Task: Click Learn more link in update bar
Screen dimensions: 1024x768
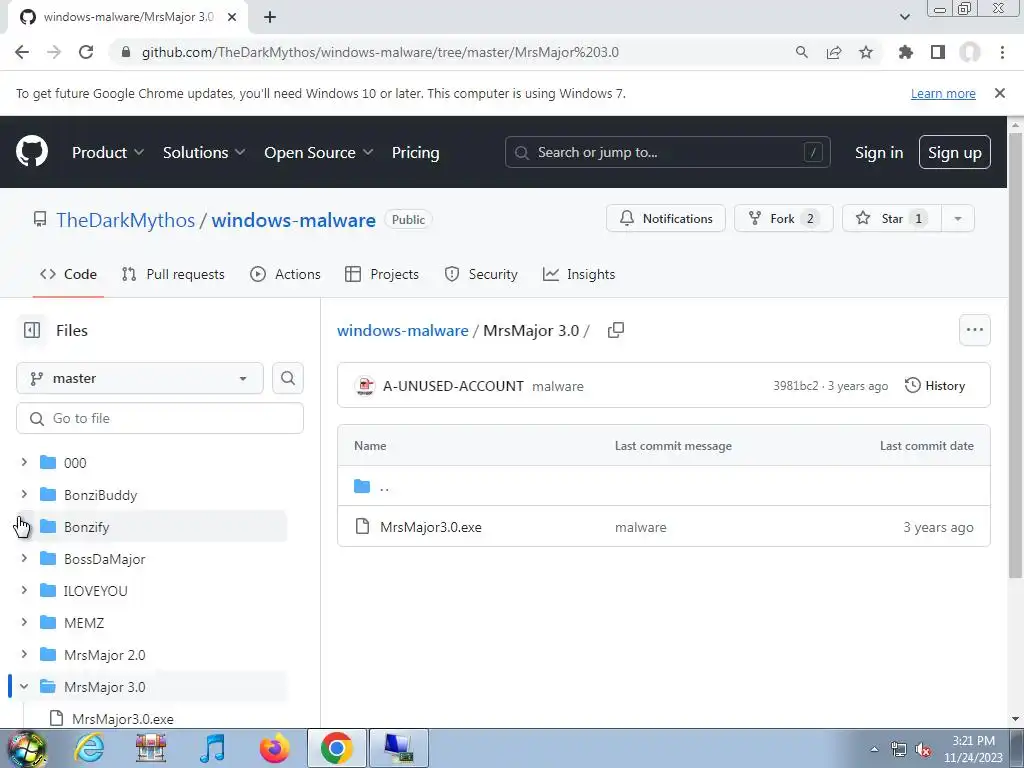Action: coord(943,93)
